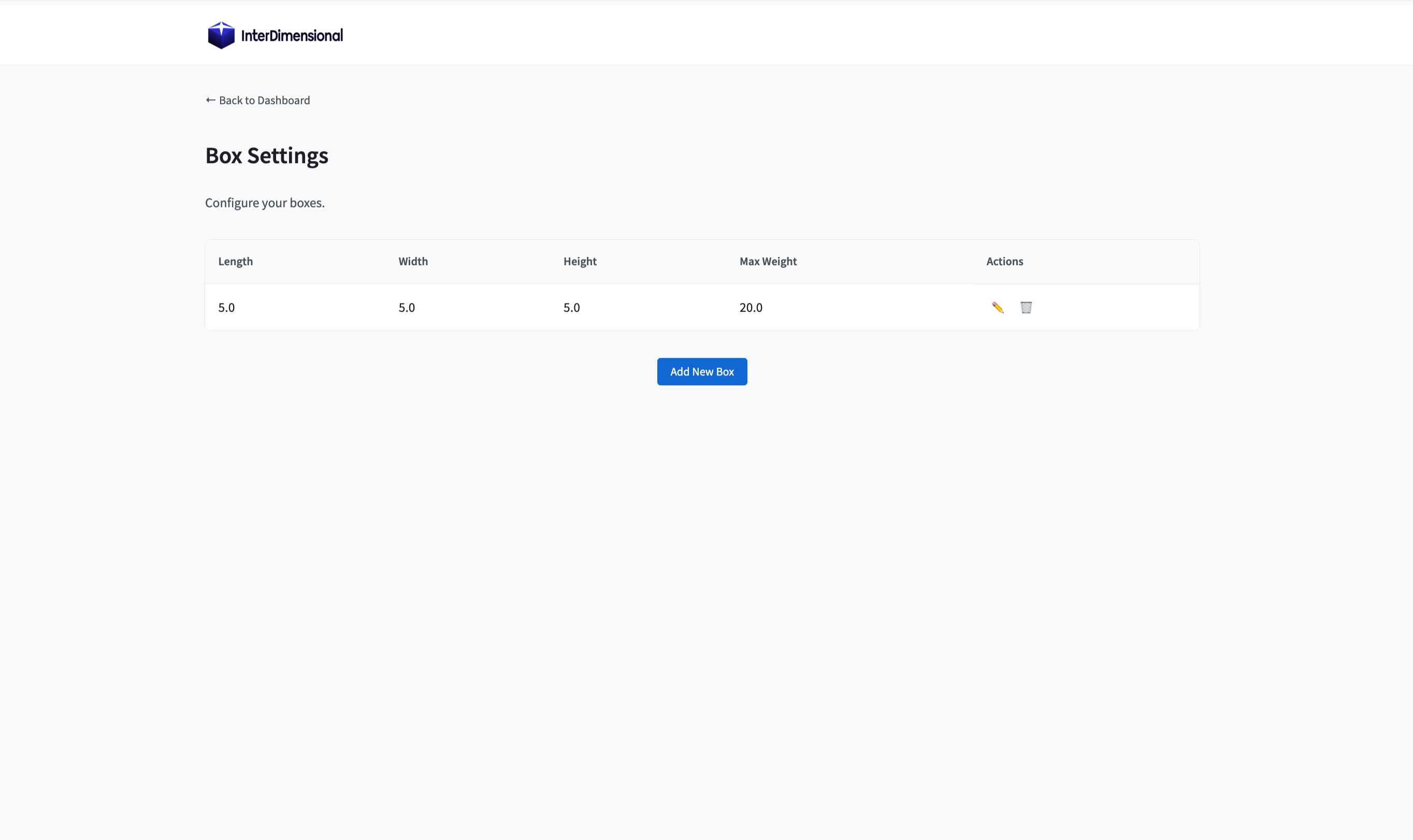Screen dimensions: 1413x840
Task: Click the Height column header
Action: (x=580, y=261)
